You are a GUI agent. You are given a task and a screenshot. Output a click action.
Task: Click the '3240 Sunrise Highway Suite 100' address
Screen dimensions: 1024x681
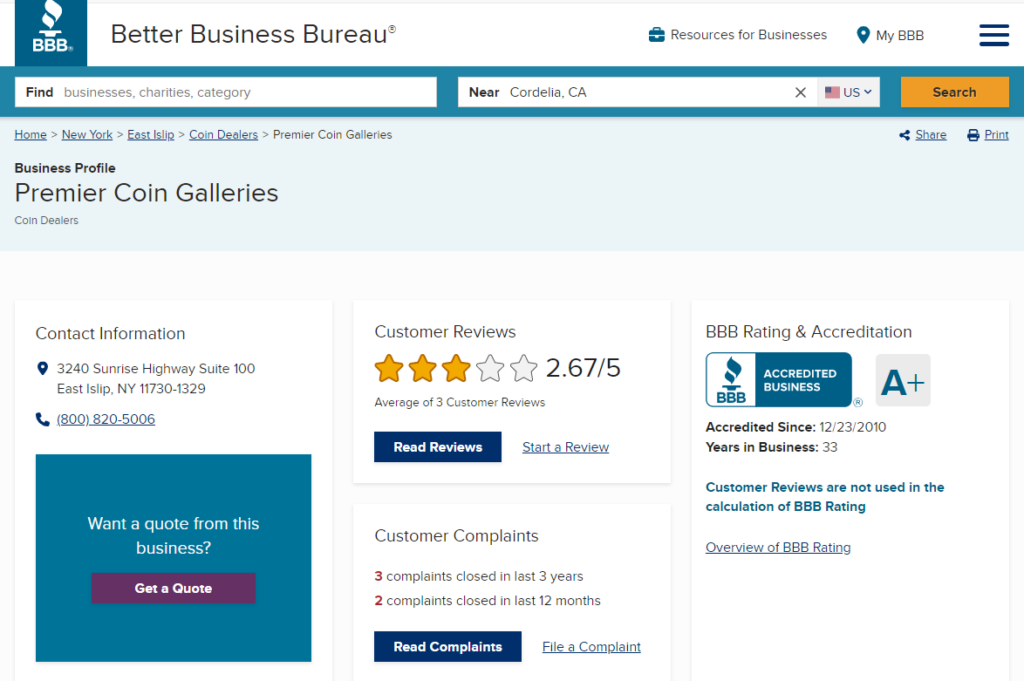point(156,369)
